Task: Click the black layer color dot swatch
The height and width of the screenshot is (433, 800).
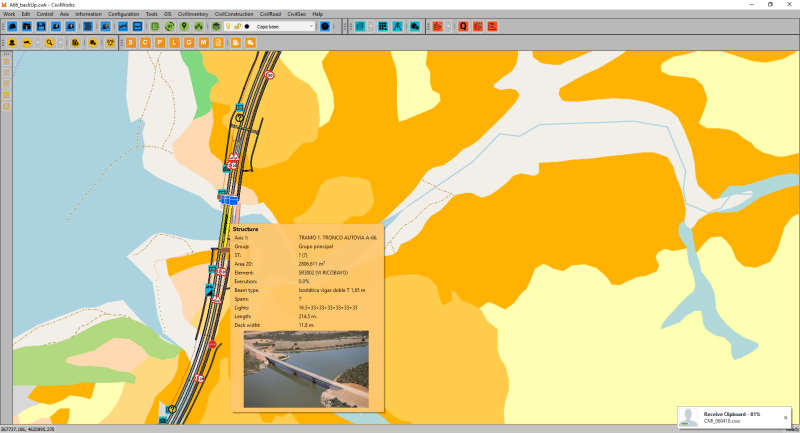Action: [247, 26]
